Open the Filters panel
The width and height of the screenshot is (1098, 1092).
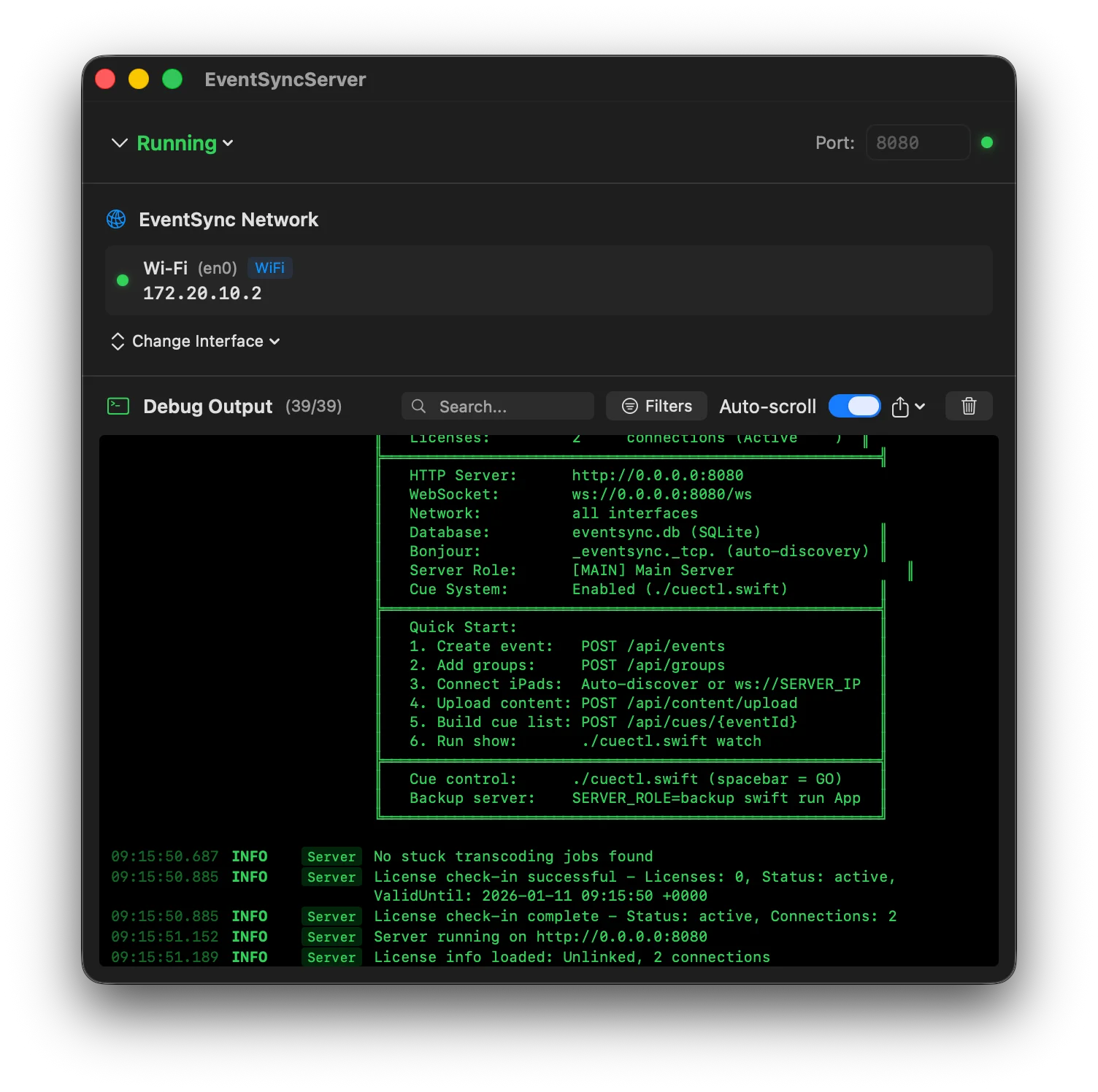pyautogui.click(x=656, y=406)
